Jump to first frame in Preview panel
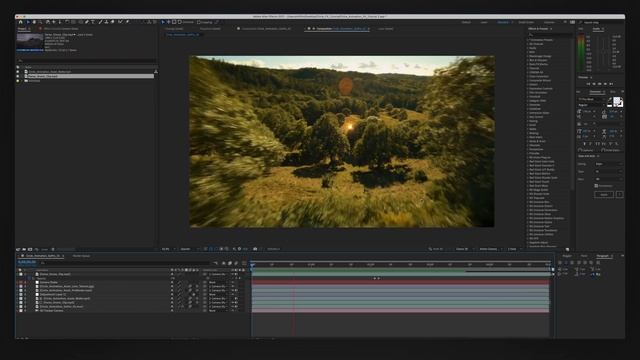Screen dimensions: 640x360 589,84
